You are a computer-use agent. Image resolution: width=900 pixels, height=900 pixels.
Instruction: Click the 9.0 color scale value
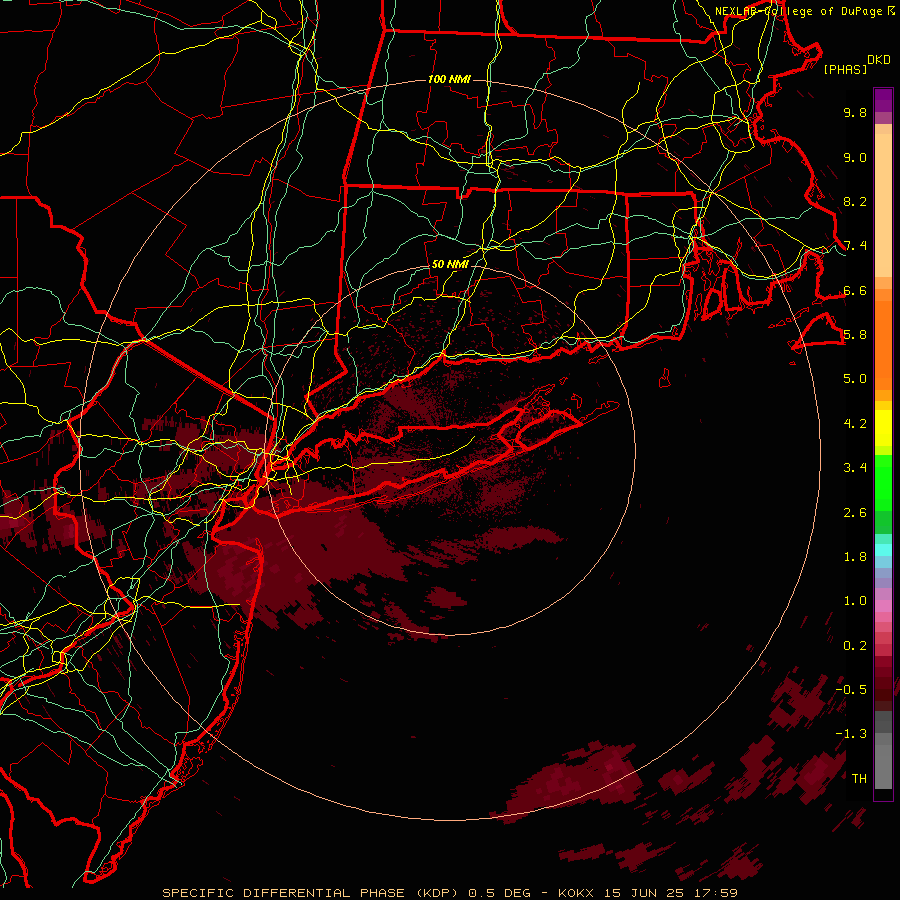[x=855, y=157]
